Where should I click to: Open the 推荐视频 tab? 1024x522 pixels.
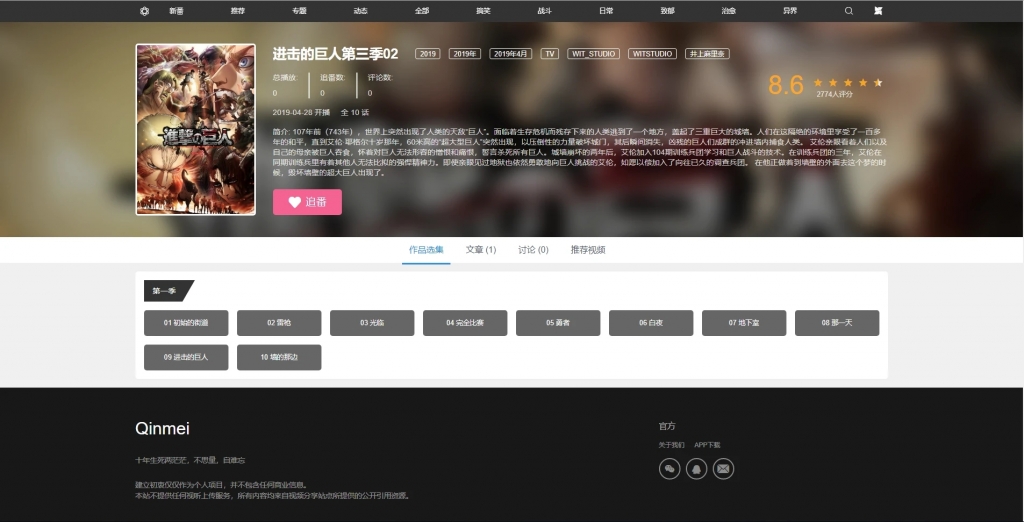[x=588, y=250]
